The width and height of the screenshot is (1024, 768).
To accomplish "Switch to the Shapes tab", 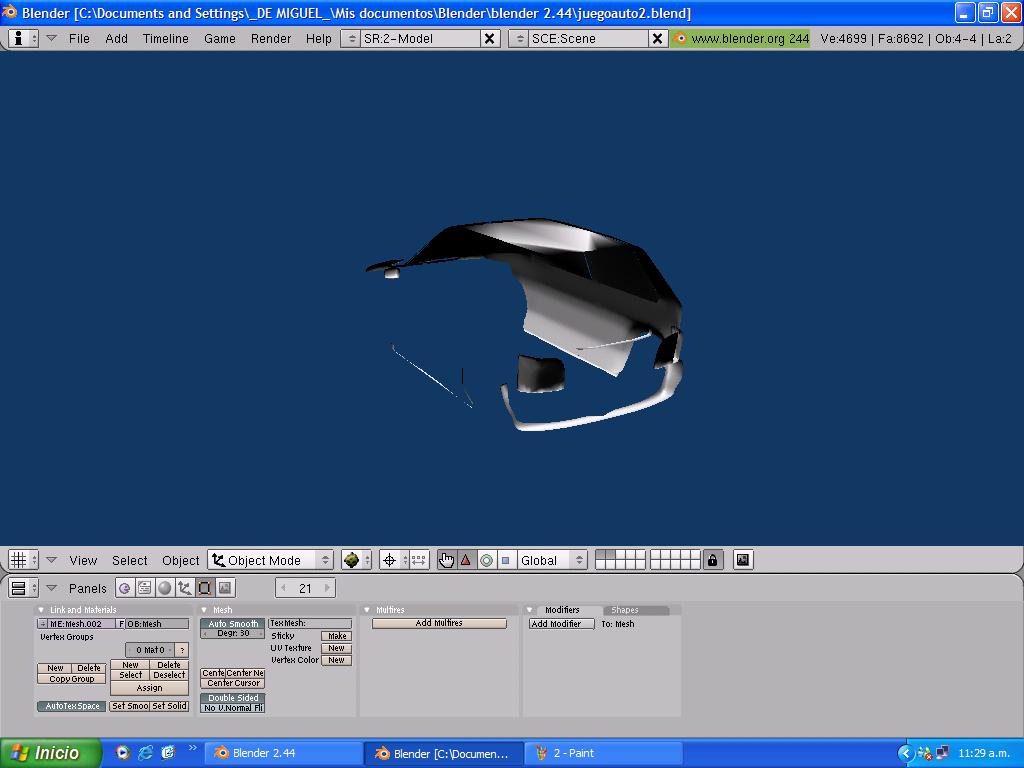I will click(x=625, y=610).
